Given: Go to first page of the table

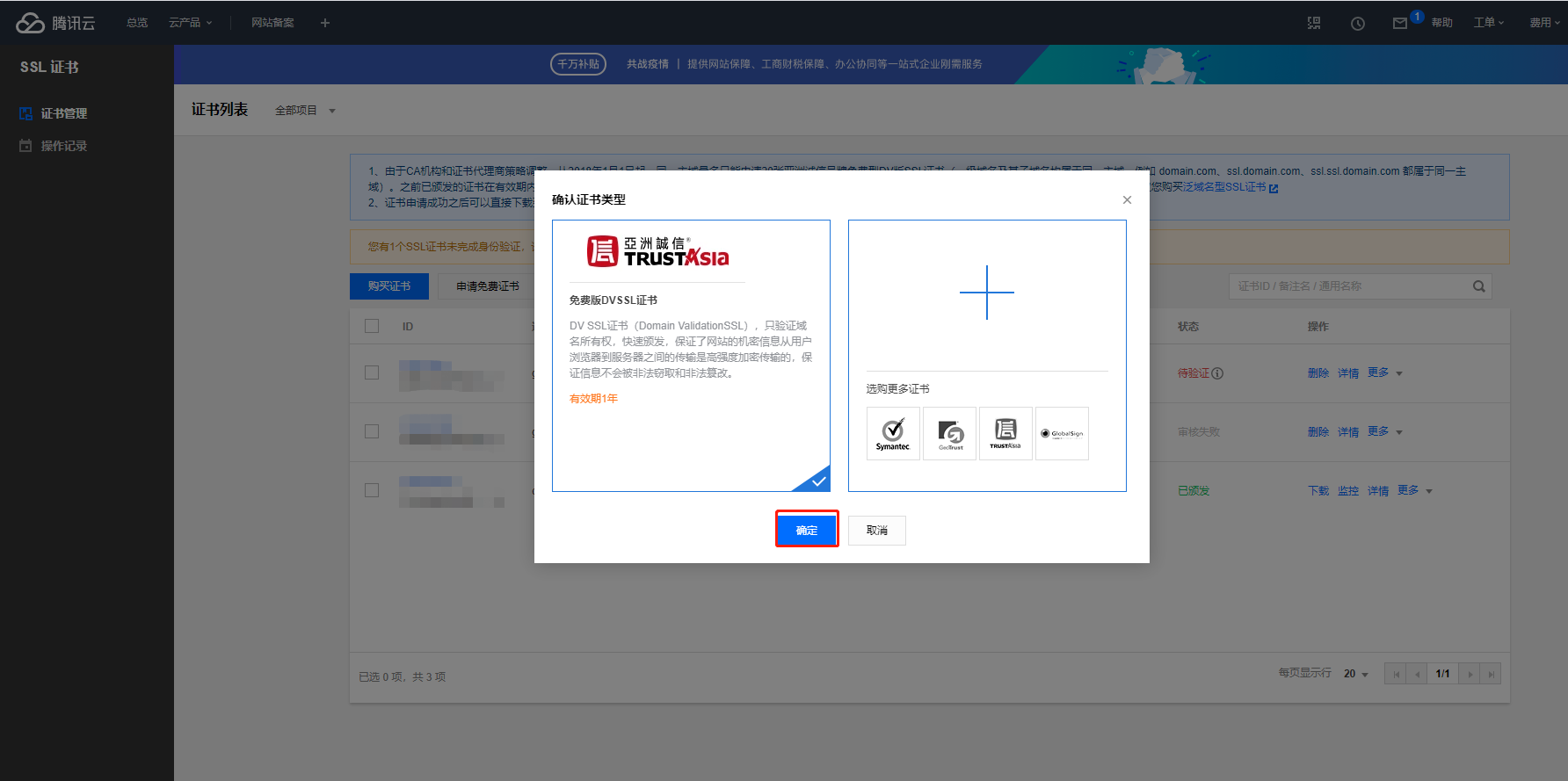Looking at the screenshot, I should coord(1396,674).
